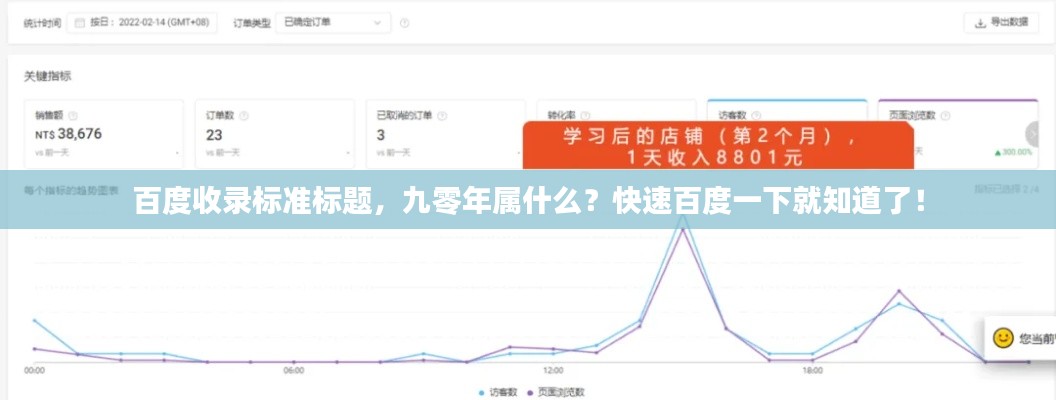Click help icon next to 页面浏览数 card
Screen dimensions: 1056x400
point(946,115)
